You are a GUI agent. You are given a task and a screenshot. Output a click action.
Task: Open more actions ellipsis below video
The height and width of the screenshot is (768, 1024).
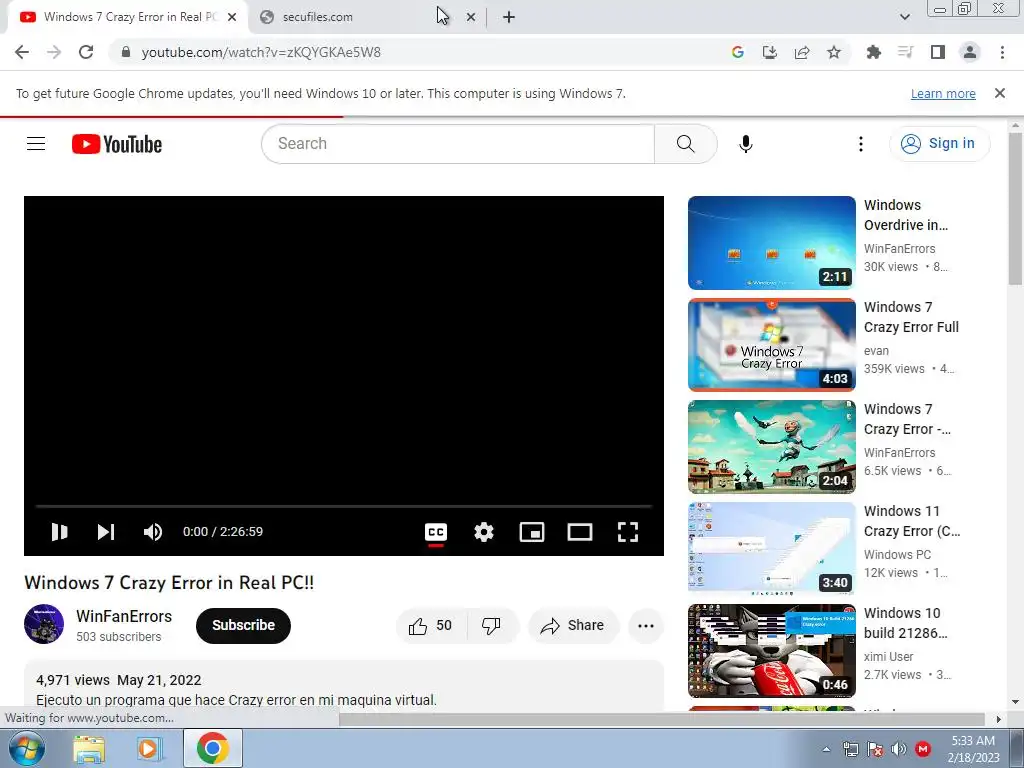tap(646, 626)
